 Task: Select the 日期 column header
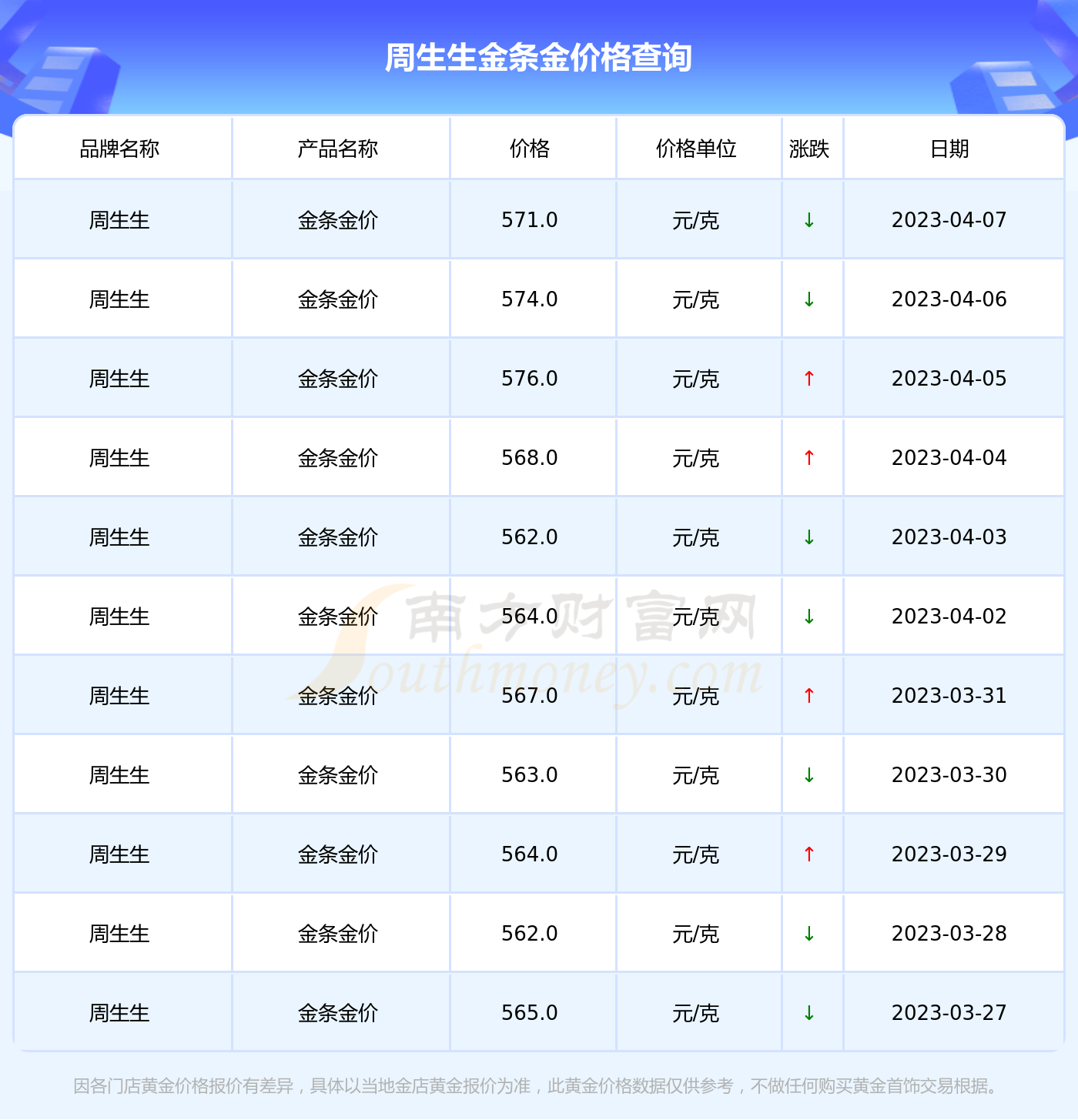949,149
